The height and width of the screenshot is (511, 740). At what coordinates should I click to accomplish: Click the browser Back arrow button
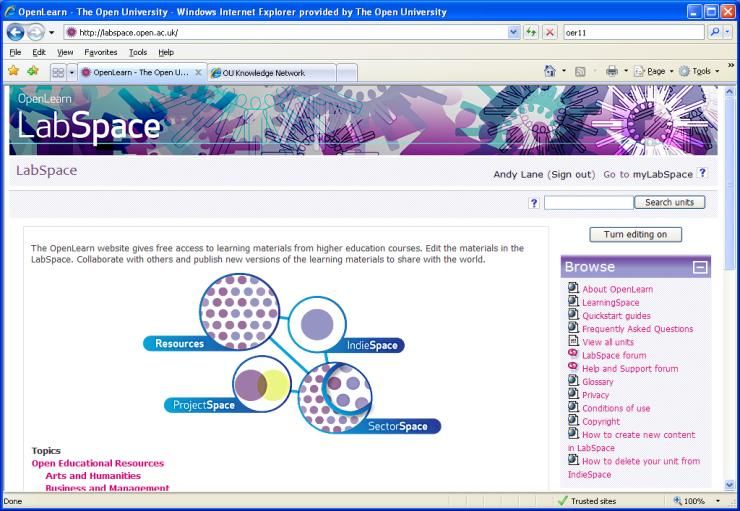15,33
